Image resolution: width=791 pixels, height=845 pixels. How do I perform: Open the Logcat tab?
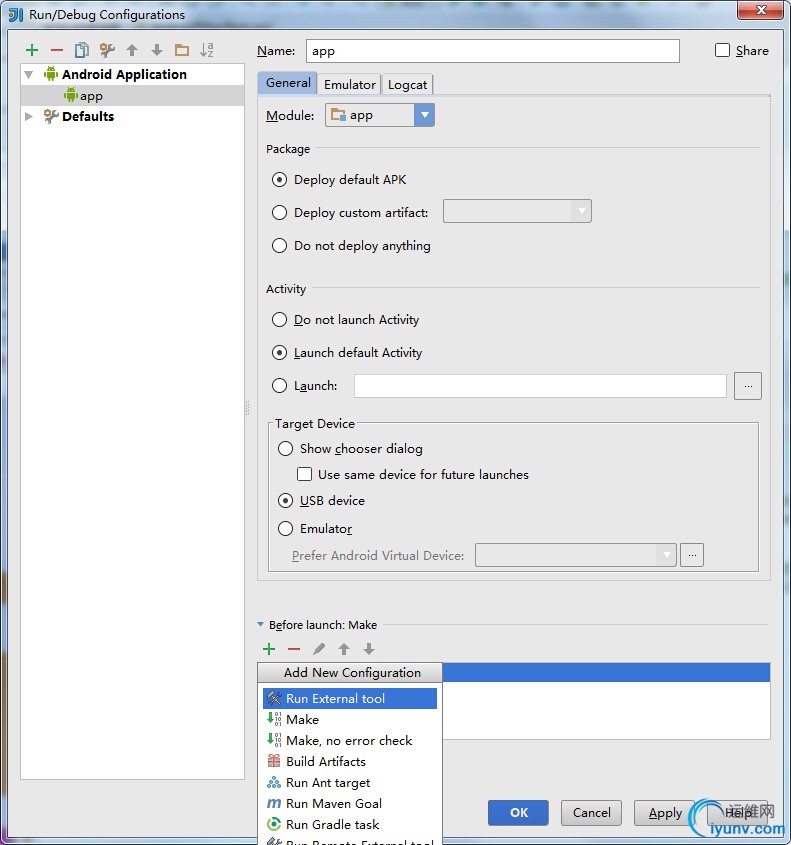click(x=407, y=85)
